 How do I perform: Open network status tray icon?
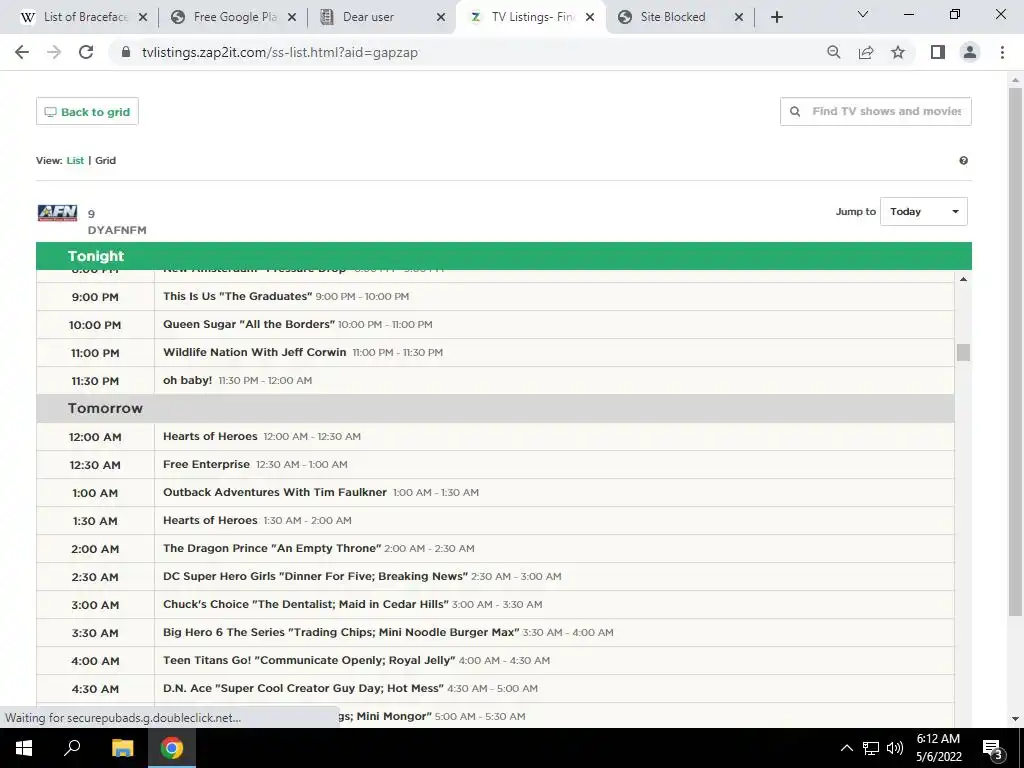(x=871, y=748)
